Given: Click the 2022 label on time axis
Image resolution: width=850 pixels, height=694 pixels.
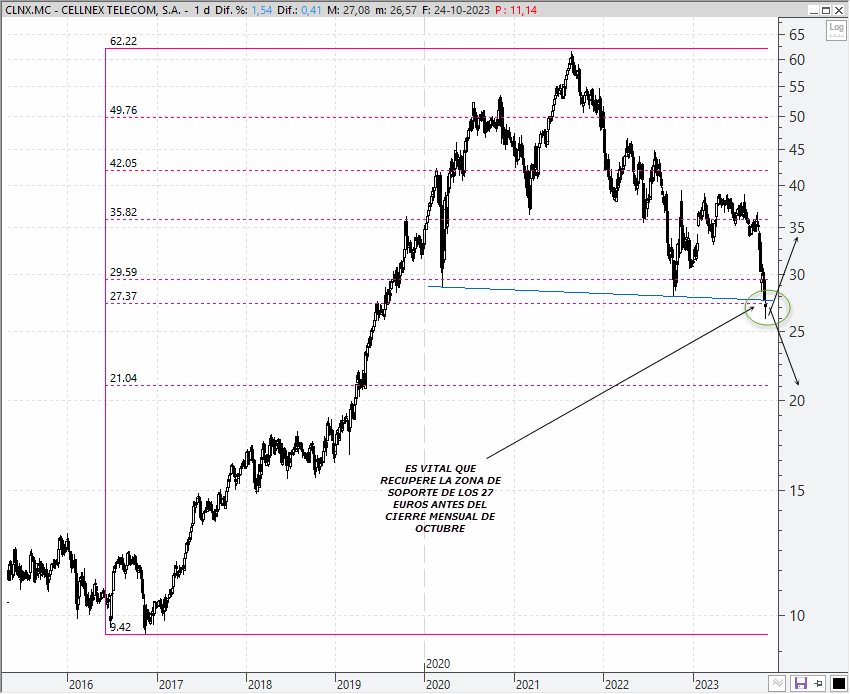Looking at the screenshot, I should coord(617,685).
